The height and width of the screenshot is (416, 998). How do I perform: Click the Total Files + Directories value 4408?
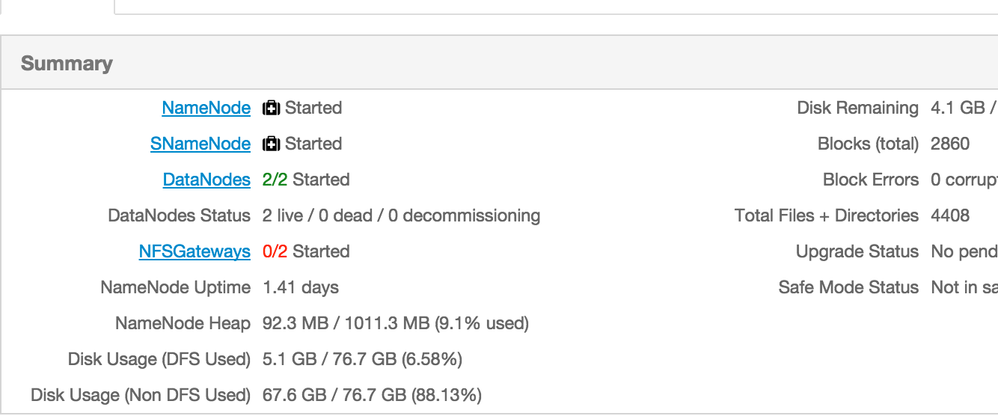tap(950, 216)
